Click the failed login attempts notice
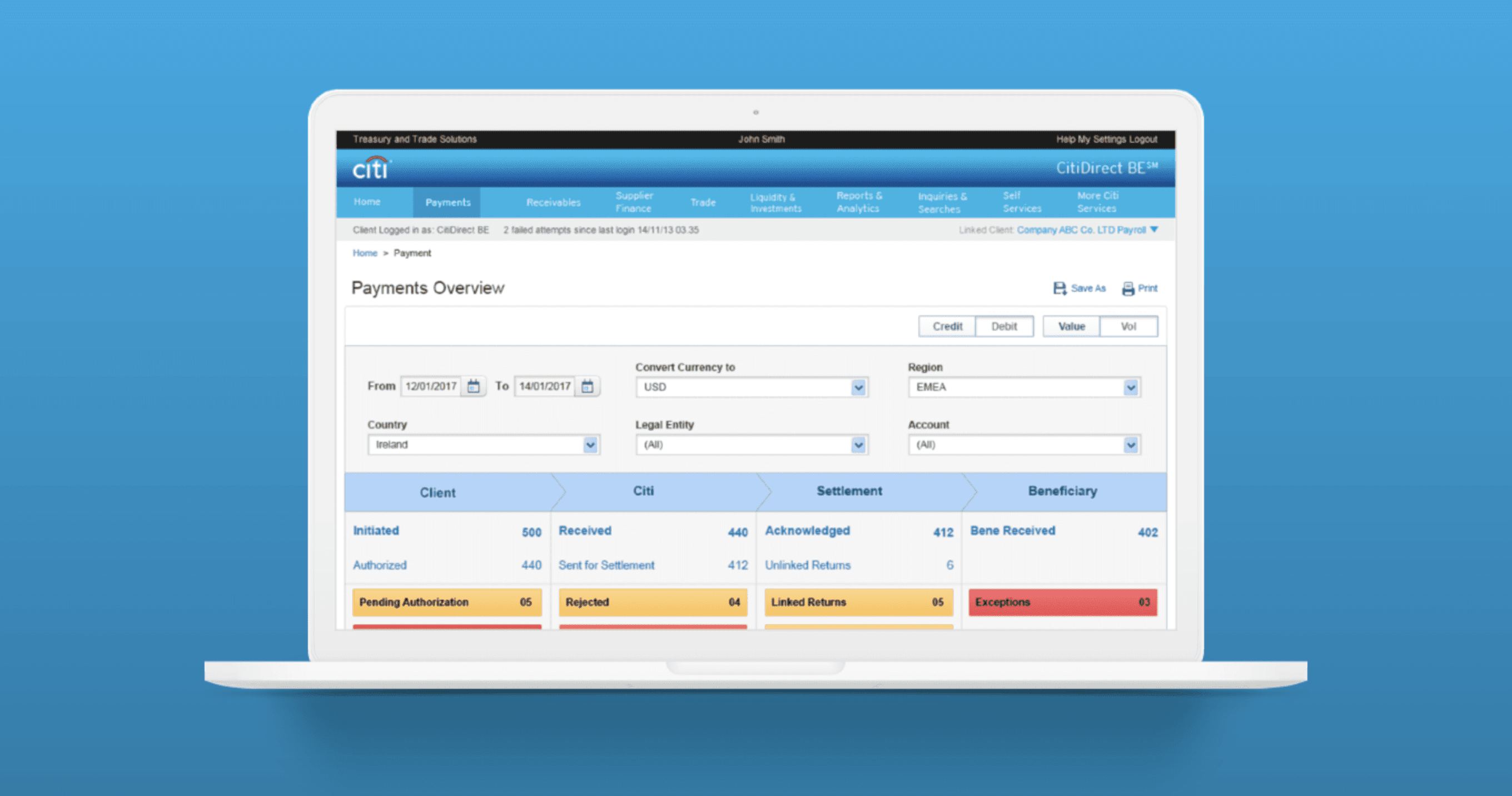The width and height of the screenshot is (1512, 796). click(x=600, y=230)
